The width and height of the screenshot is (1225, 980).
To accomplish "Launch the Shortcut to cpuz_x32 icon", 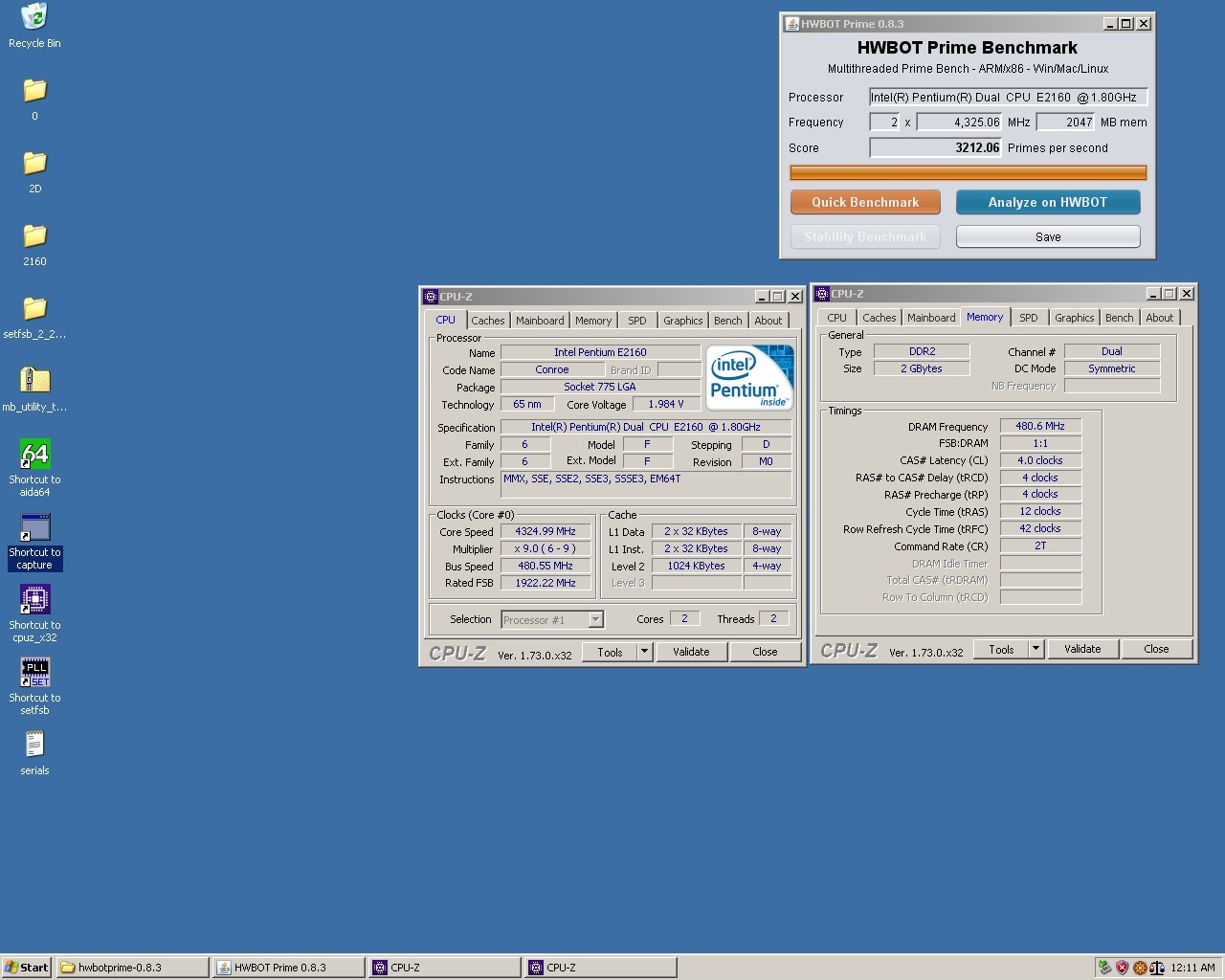I will [x=34, y=600].
